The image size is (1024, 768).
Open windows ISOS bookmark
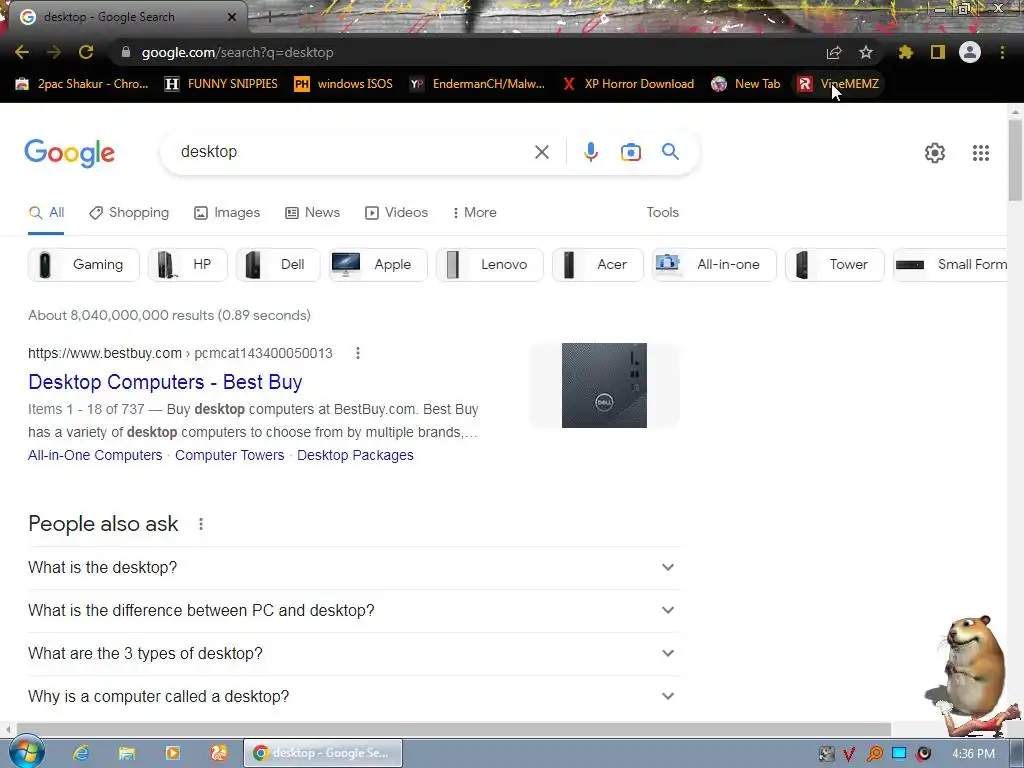click(344, 84)
